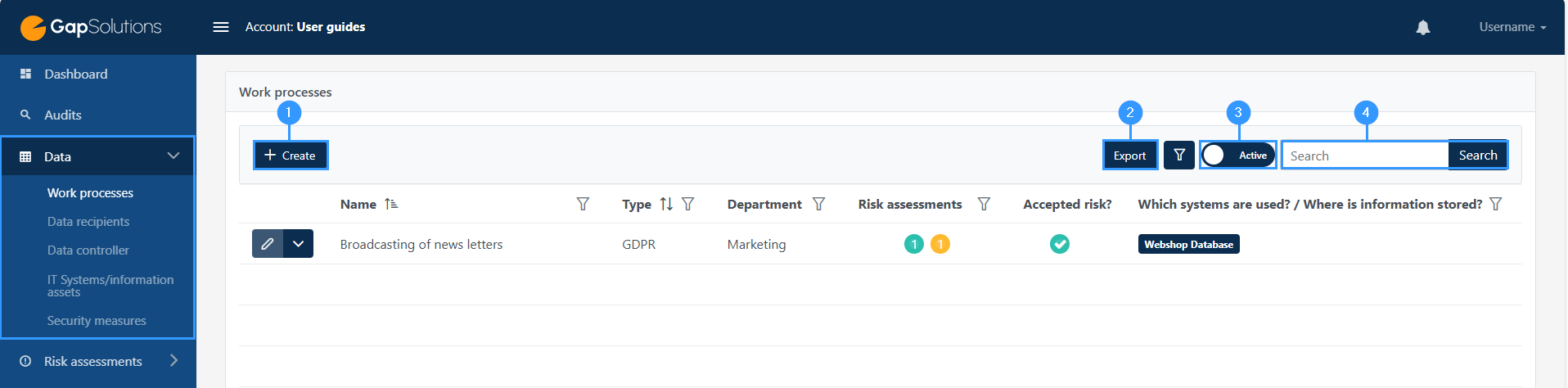Click the GDPR type cell

pyautogui.click(x=639, y=244)
